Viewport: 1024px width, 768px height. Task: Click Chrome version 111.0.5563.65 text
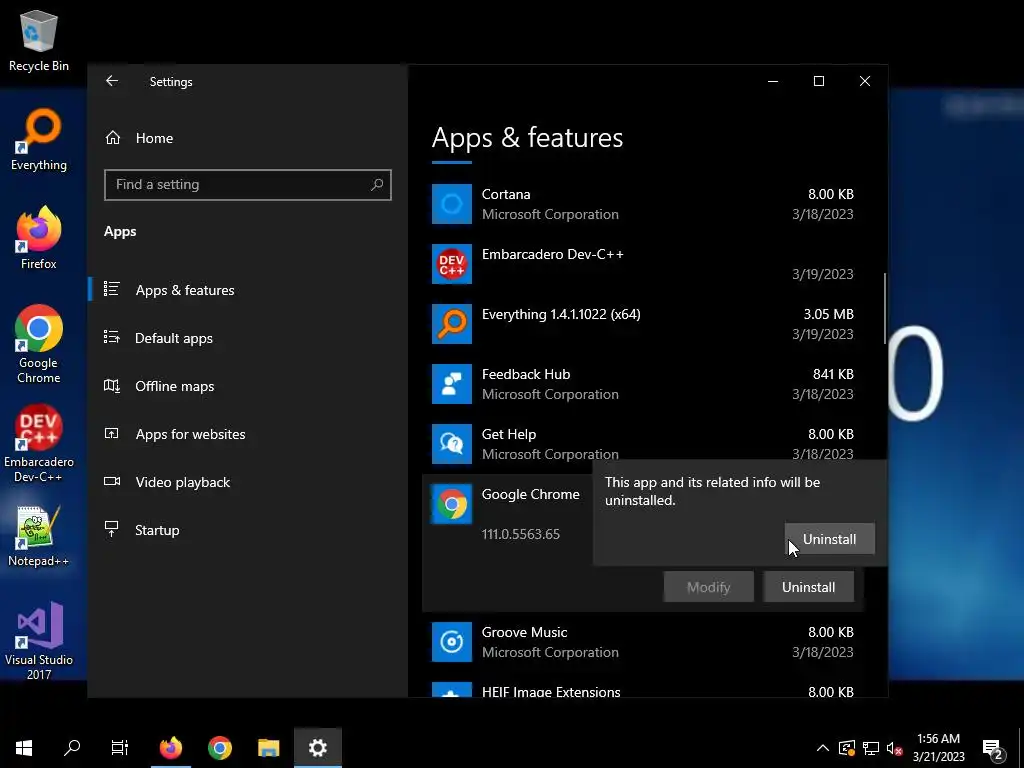click(x=520, y=534)
